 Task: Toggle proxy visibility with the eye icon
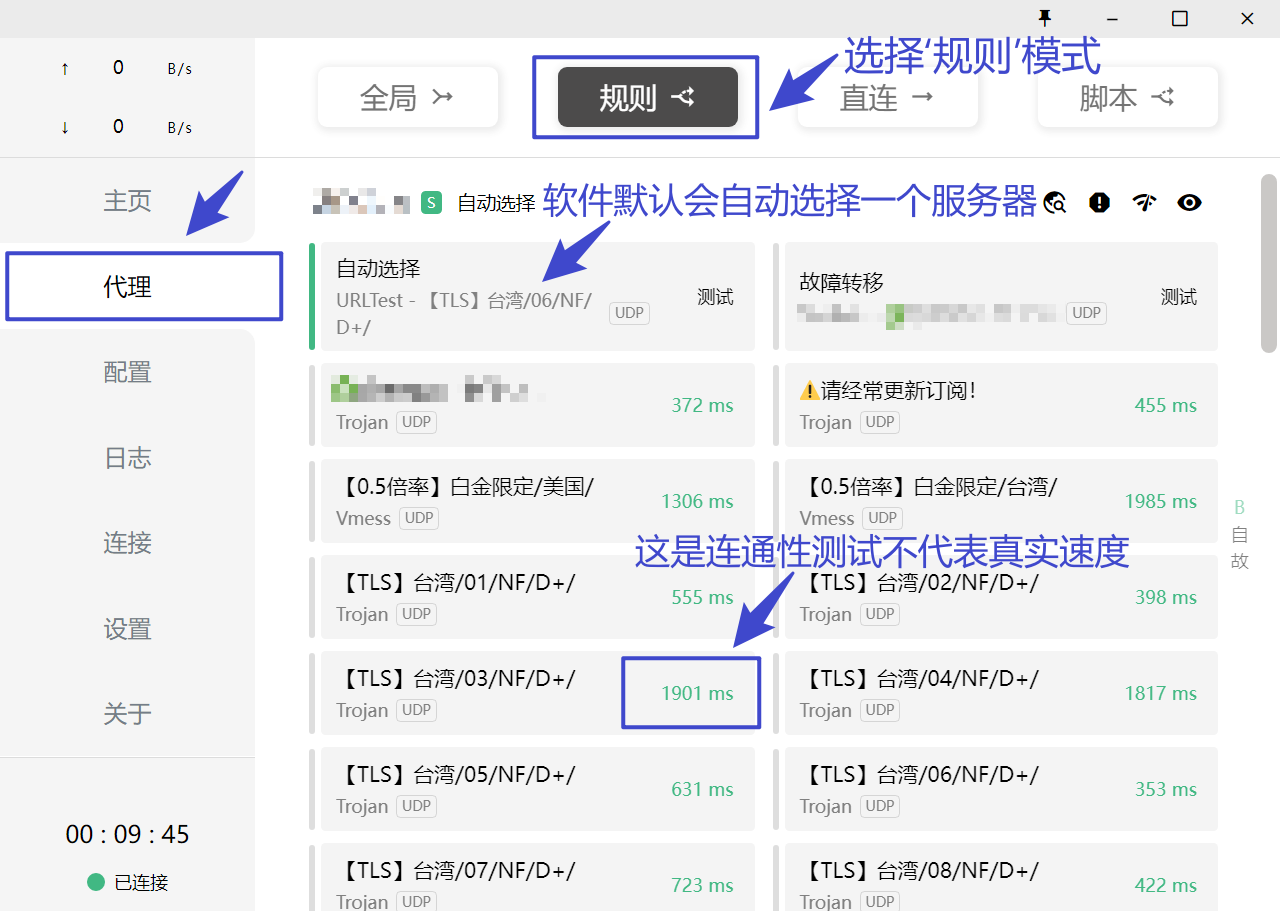1189,203
